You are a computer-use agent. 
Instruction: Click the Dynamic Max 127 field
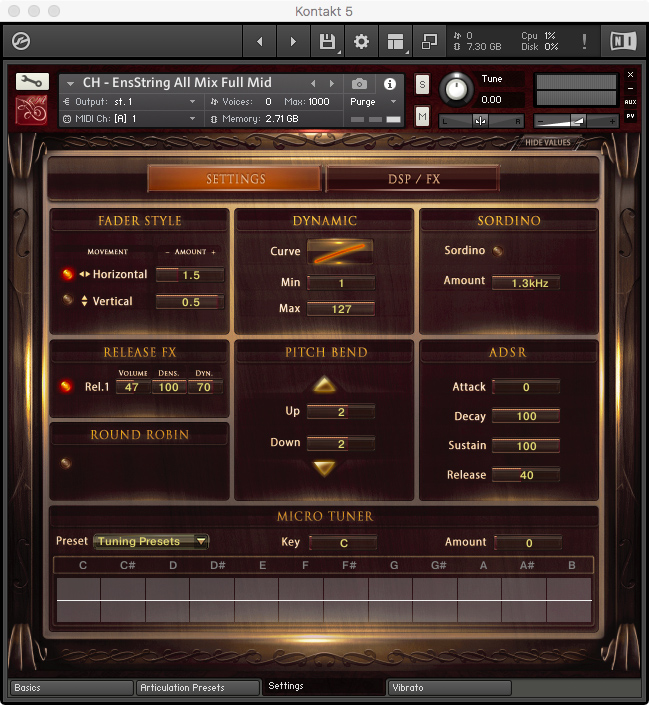tap(340, 309)
